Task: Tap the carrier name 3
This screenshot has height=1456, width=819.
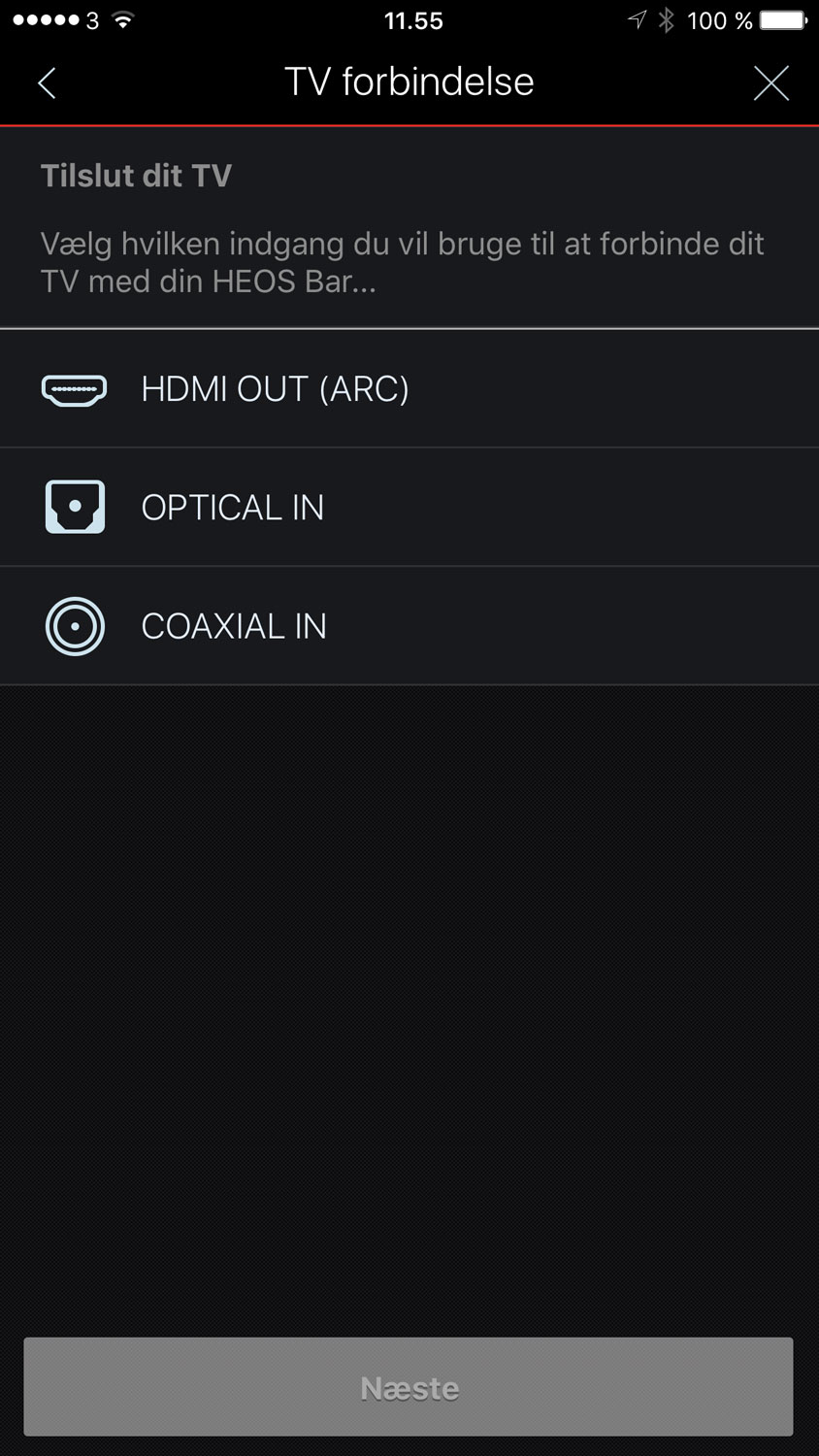Action: [x=92, y=21]
